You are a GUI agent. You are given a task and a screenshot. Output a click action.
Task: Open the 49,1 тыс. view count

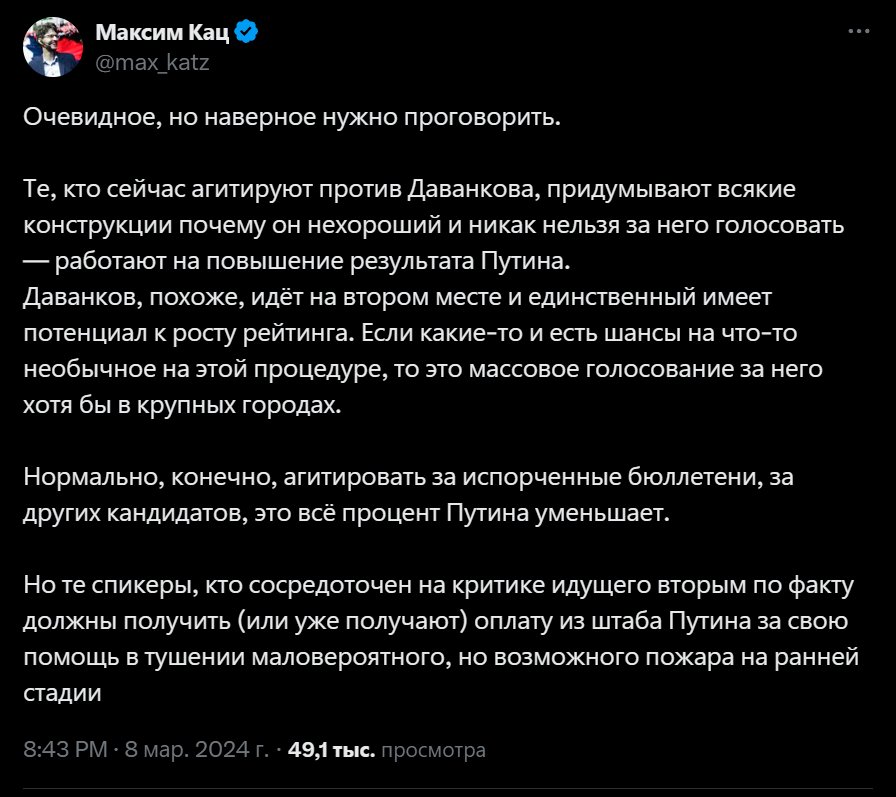[x=331, y=749]
